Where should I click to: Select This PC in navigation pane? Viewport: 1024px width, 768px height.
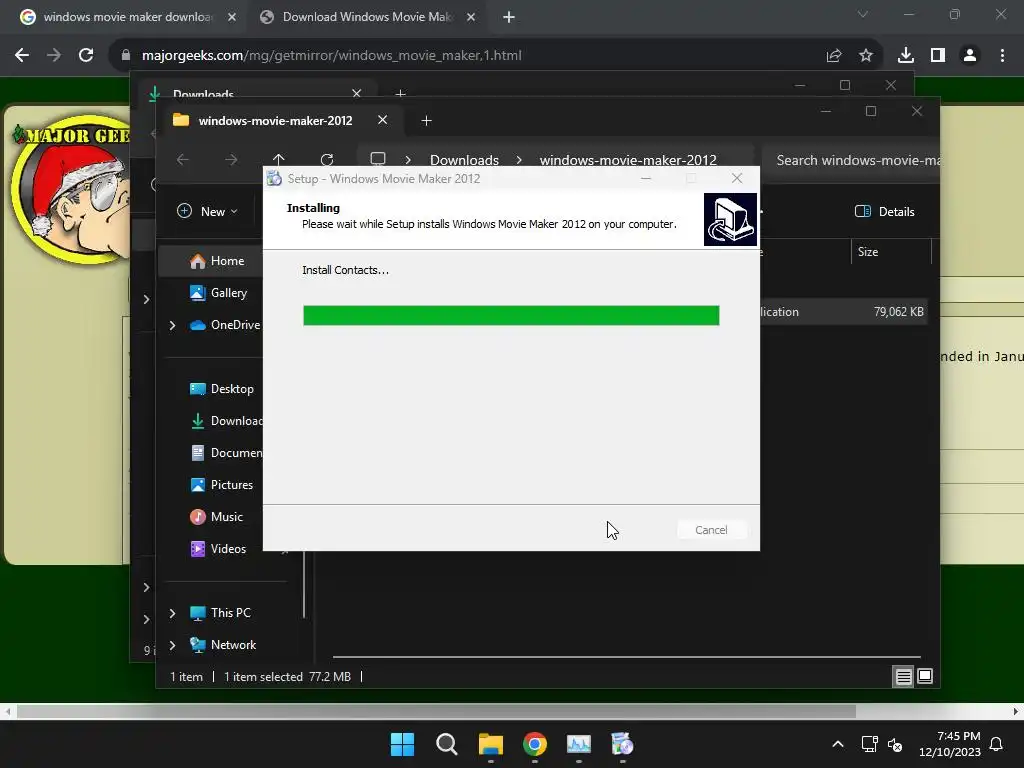point(220,613)
